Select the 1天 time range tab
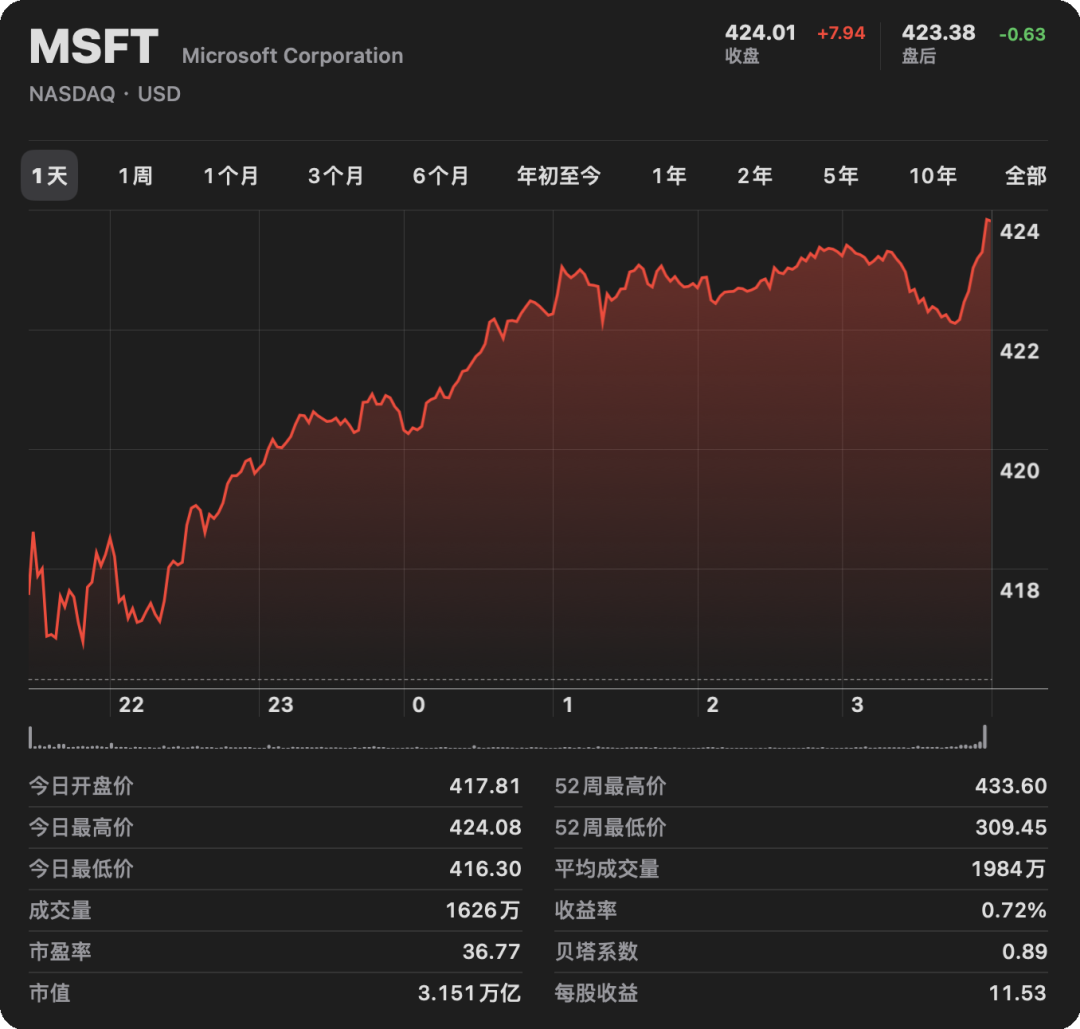The image size is (1080, 1029). click(50, 176)
